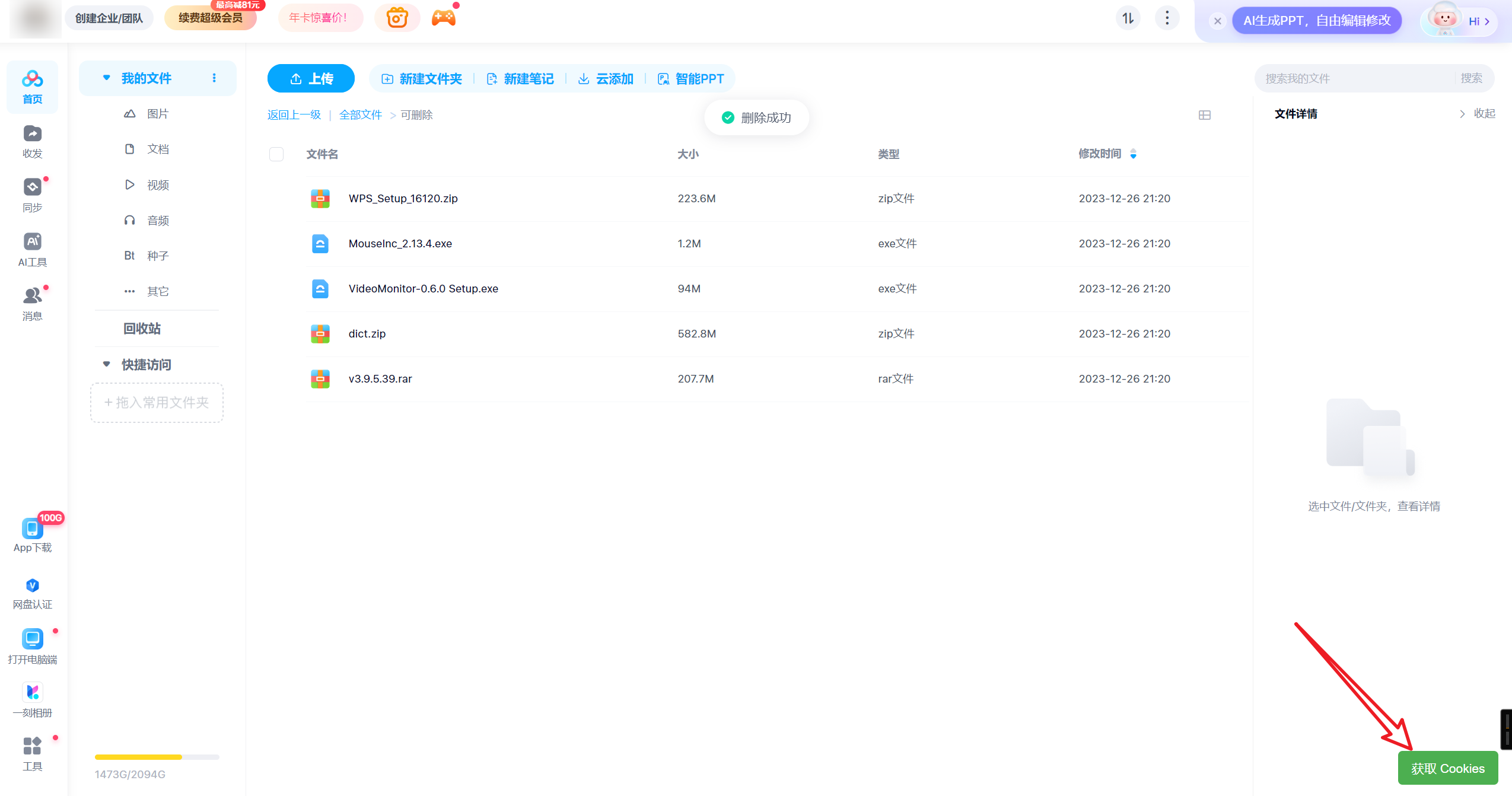Click the transfer list arrows icon
The height and width of the screenshot is (796, 1512).
coord(1128,18)
